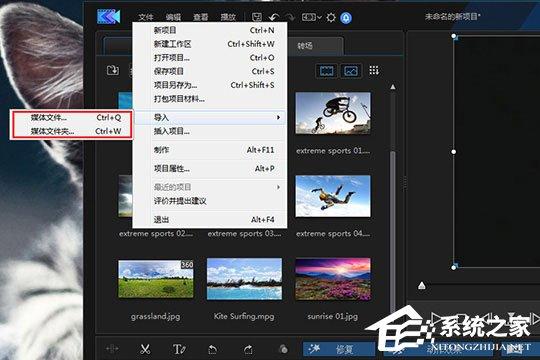The width and height of the screenshot is (540, 360).
Task: Open preferences gear icon
Action: pyautogui.click(x=331, y=17)
